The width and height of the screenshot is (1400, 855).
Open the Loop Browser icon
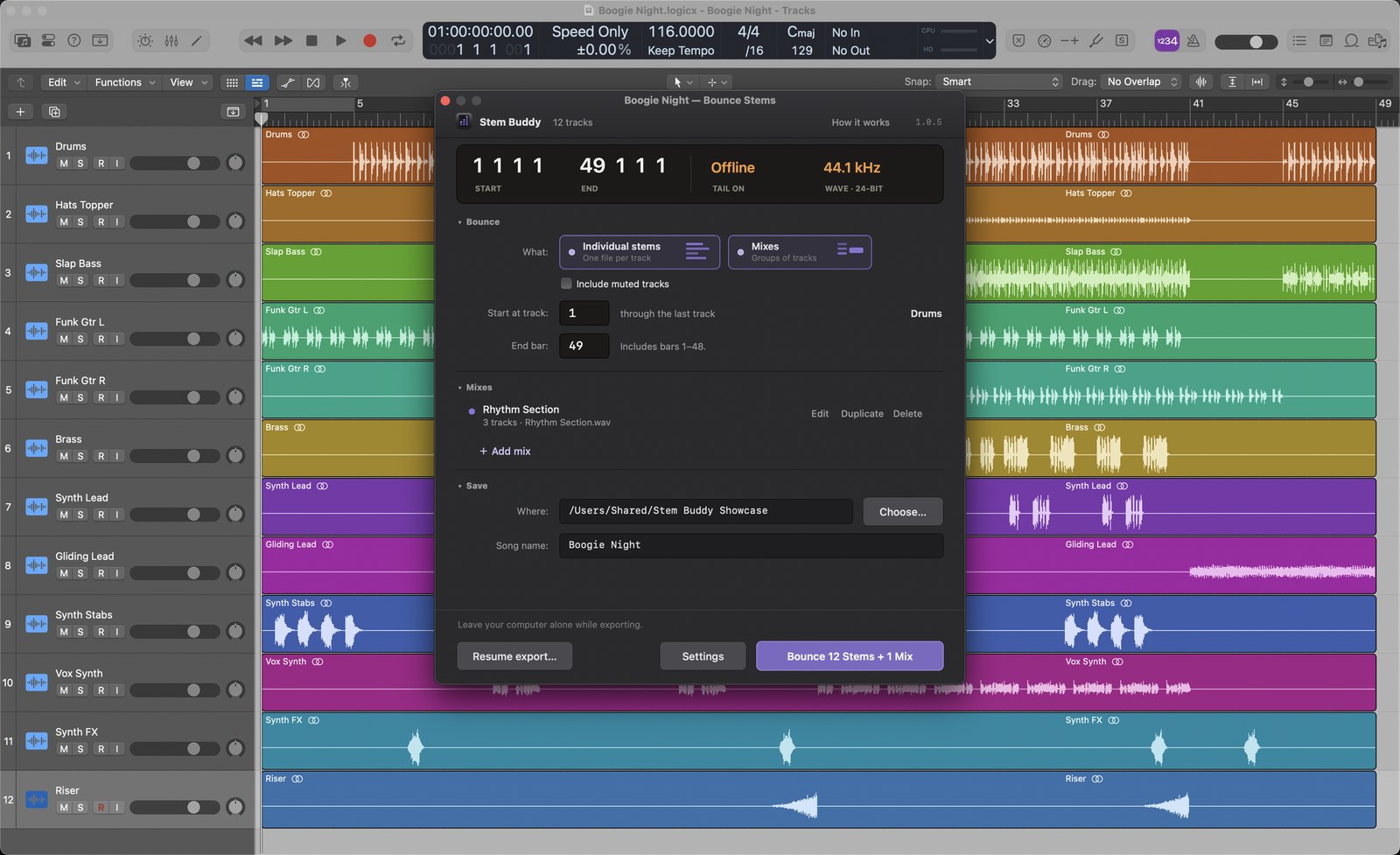(1352, 40)
